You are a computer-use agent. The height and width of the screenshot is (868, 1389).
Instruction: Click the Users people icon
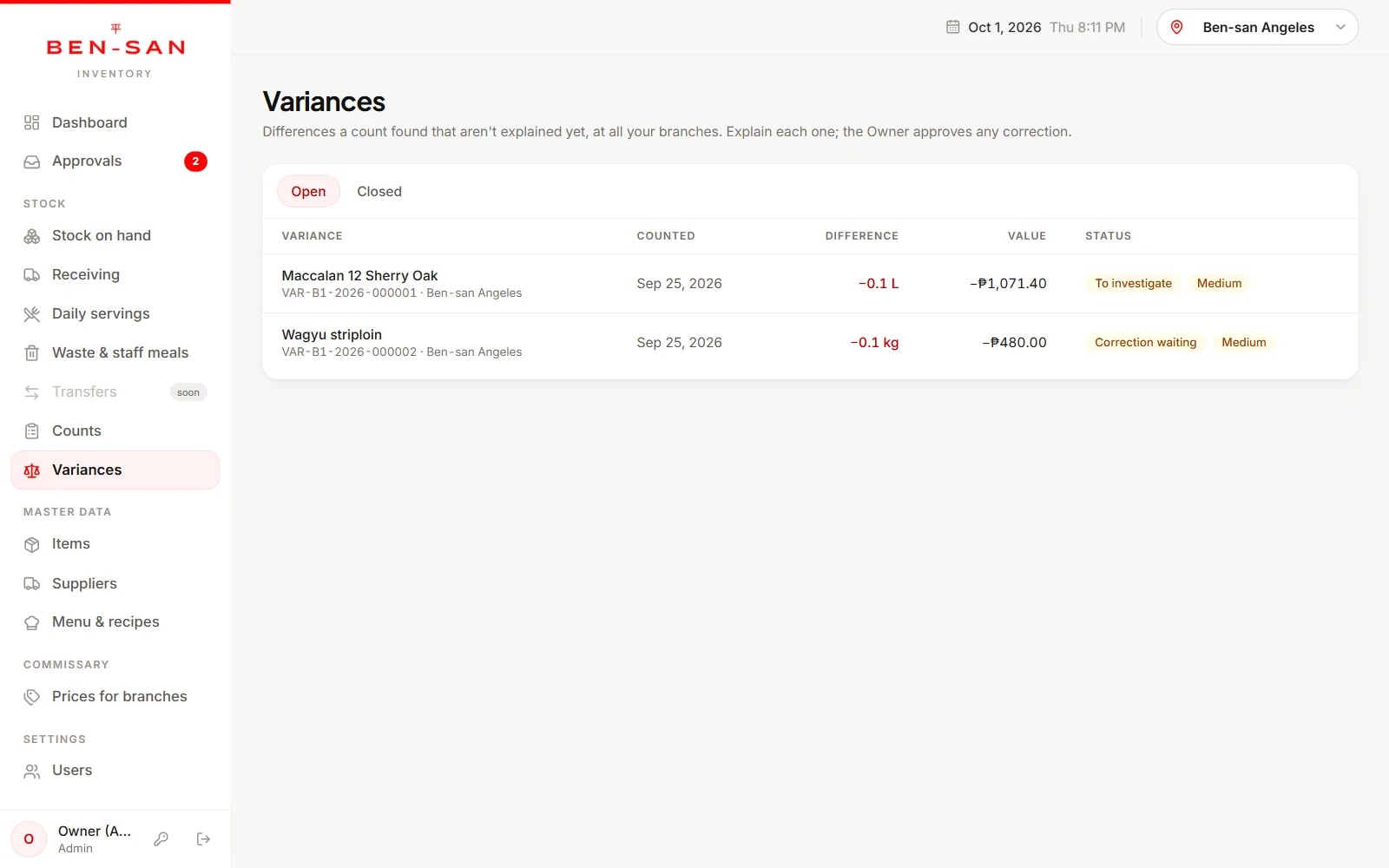[32, 771]
